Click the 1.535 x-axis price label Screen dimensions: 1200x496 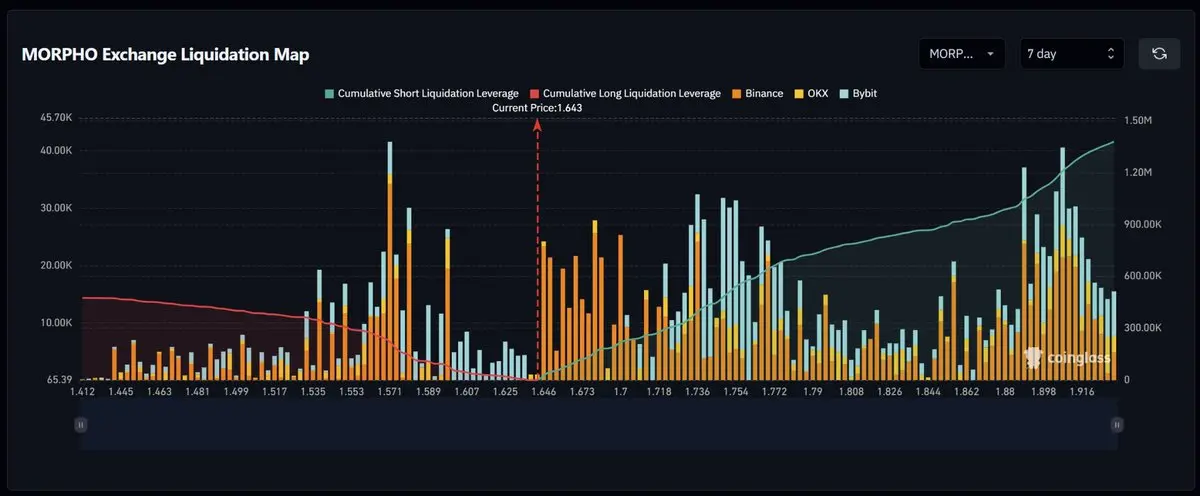coord(313,393)
